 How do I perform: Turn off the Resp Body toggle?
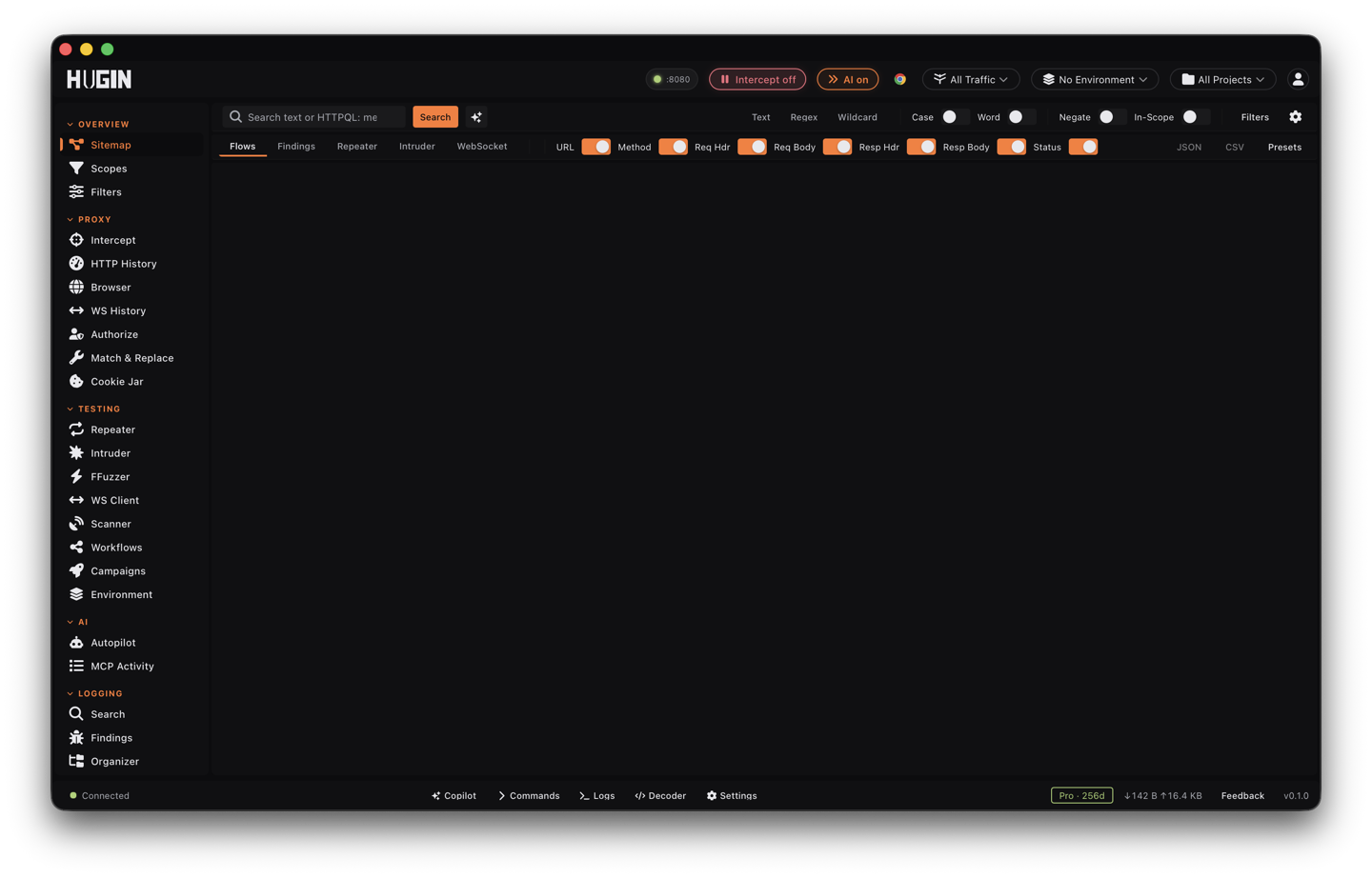tap(1012, 147)
